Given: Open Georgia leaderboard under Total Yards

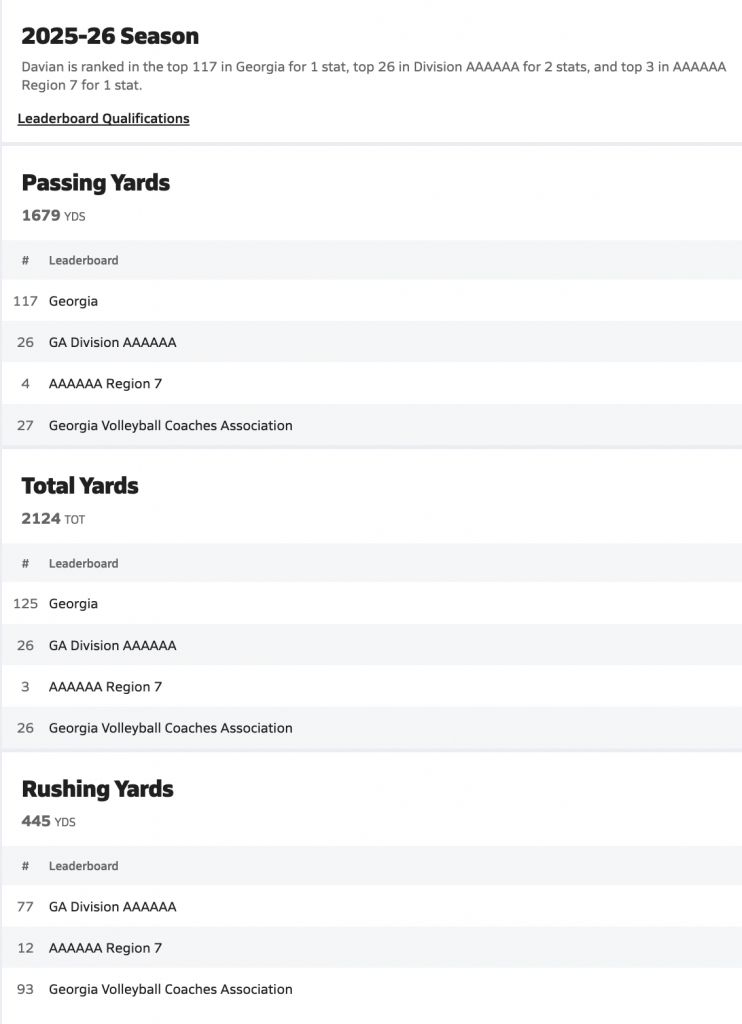Looking at the screenshot, I should 73,604.
